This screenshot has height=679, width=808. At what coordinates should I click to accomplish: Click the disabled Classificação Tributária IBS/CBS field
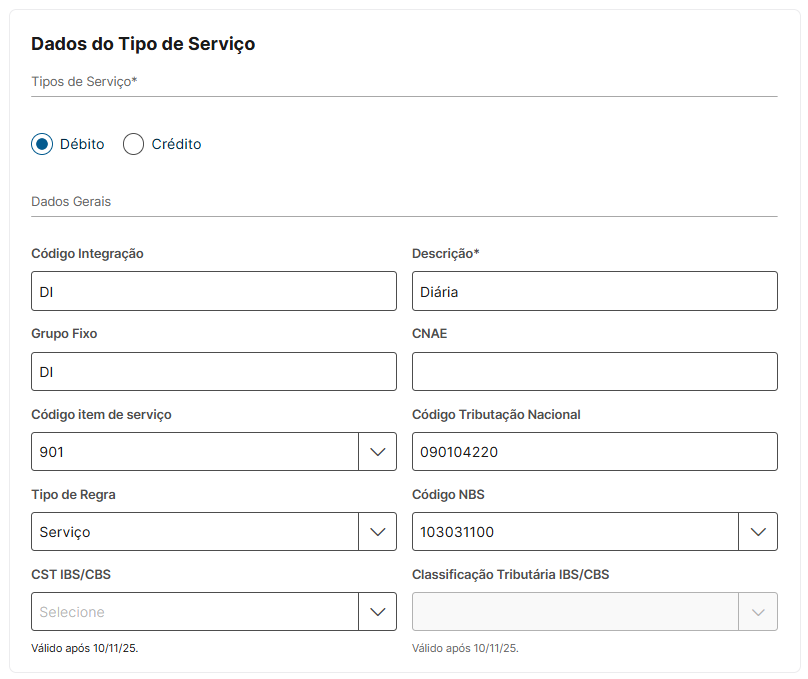pyautogui.click(x=575, y=611)
